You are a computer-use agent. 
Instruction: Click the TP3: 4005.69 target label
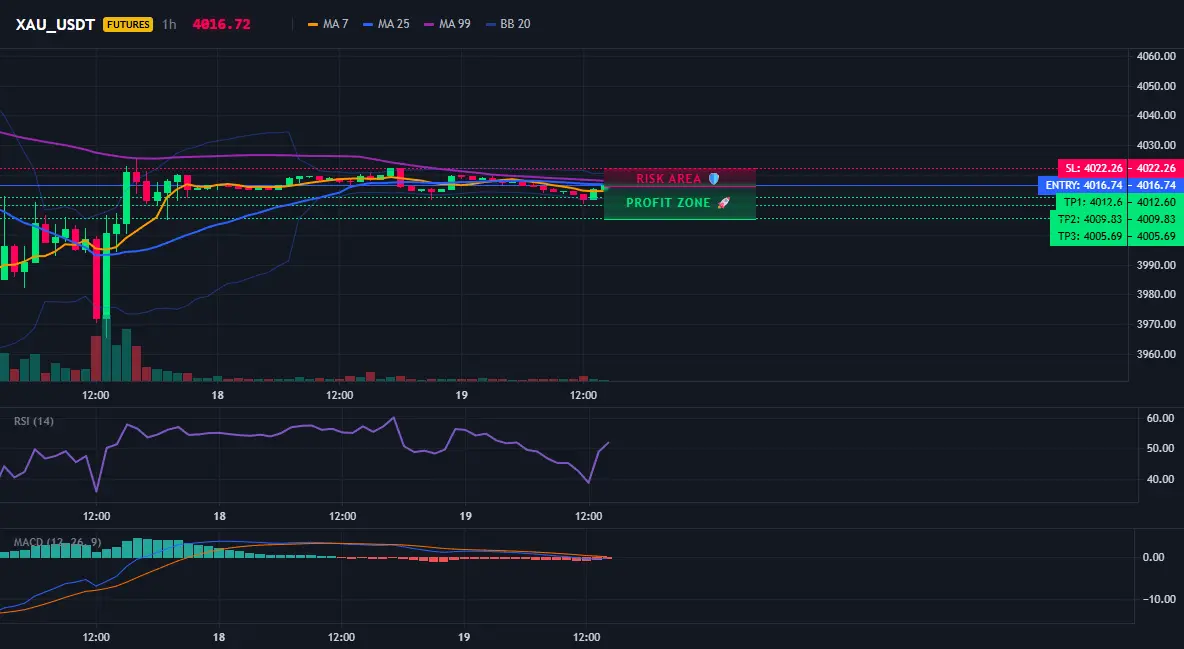1088,236
